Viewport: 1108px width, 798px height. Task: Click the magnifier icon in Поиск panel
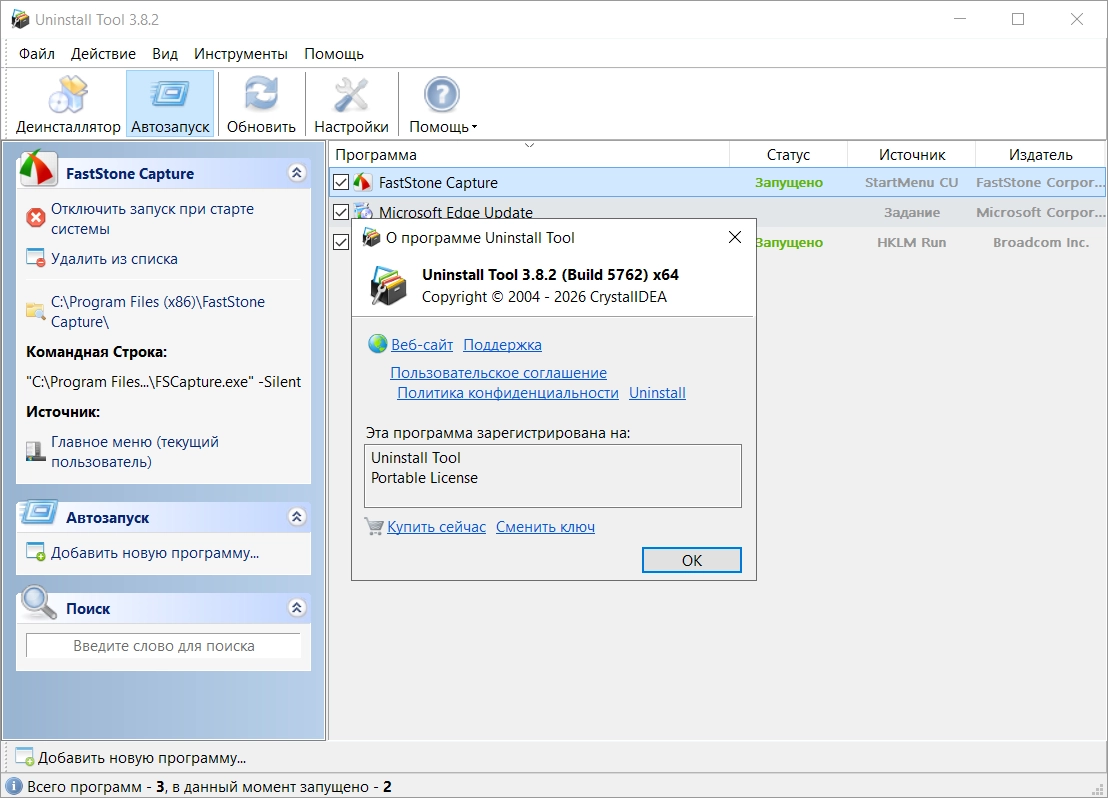(x=38, y=603)
